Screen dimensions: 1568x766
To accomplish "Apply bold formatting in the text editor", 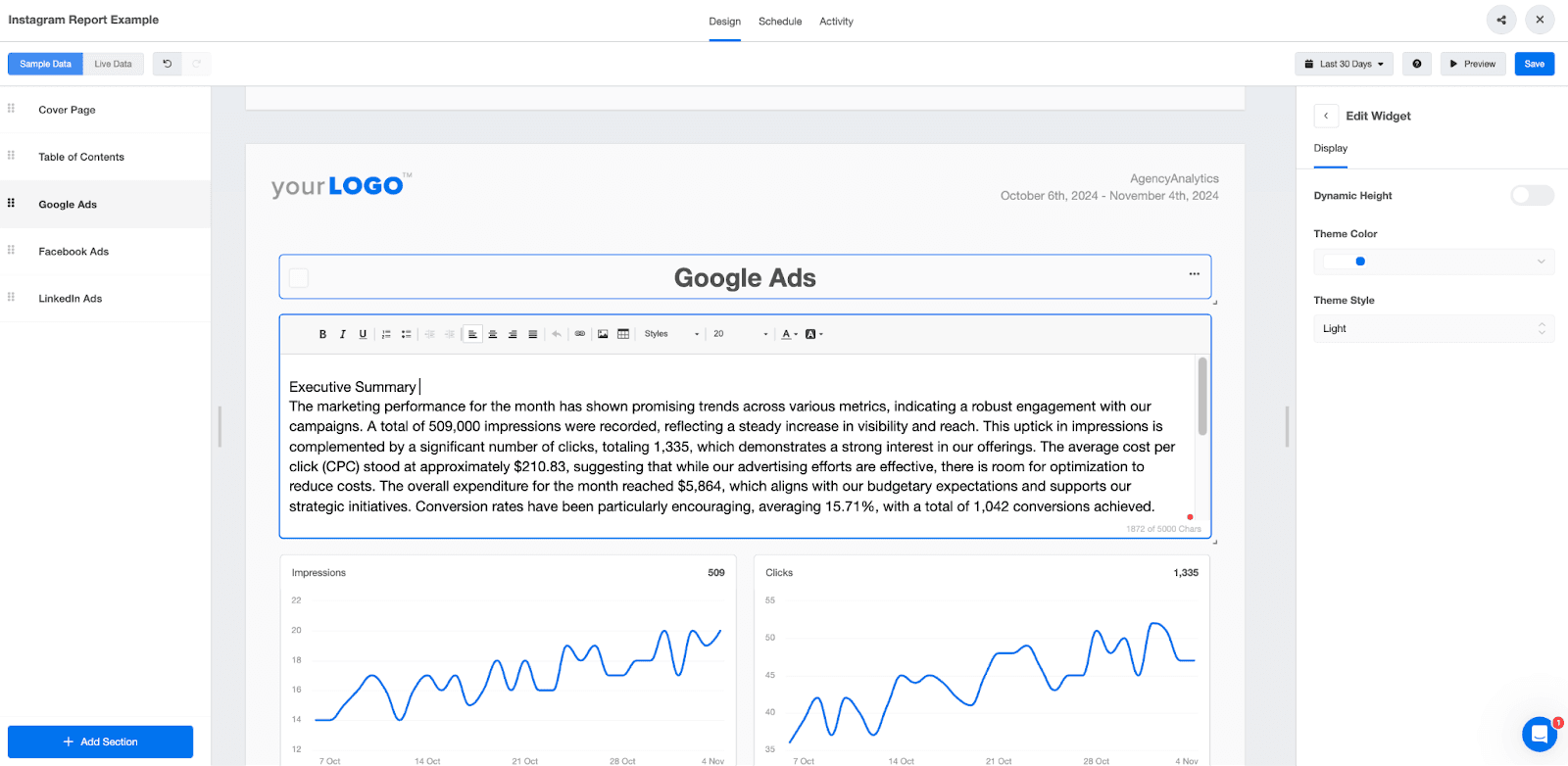I will (322, 333).
